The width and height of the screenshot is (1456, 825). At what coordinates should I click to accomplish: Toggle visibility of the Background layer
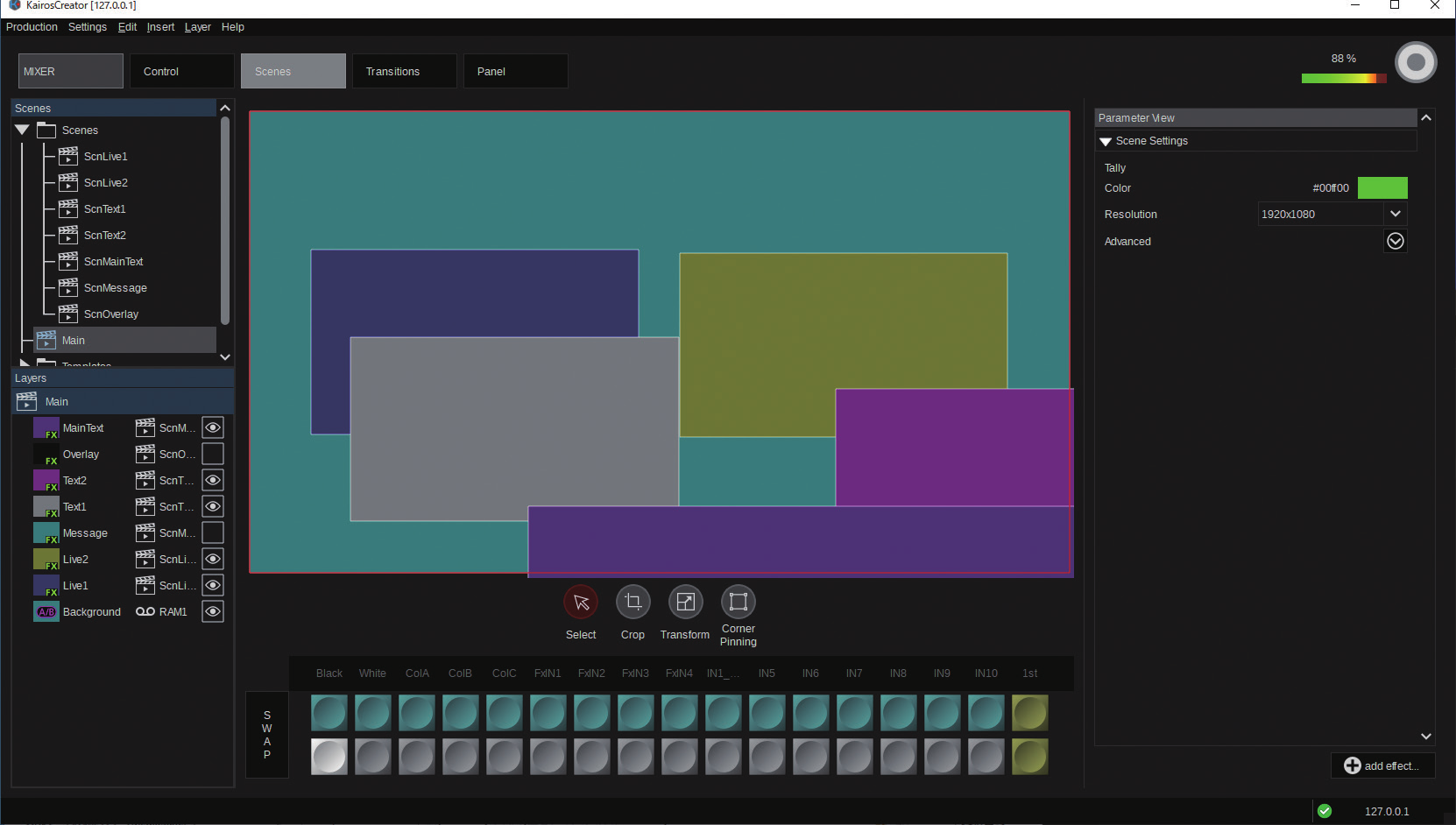coord(213,611)
